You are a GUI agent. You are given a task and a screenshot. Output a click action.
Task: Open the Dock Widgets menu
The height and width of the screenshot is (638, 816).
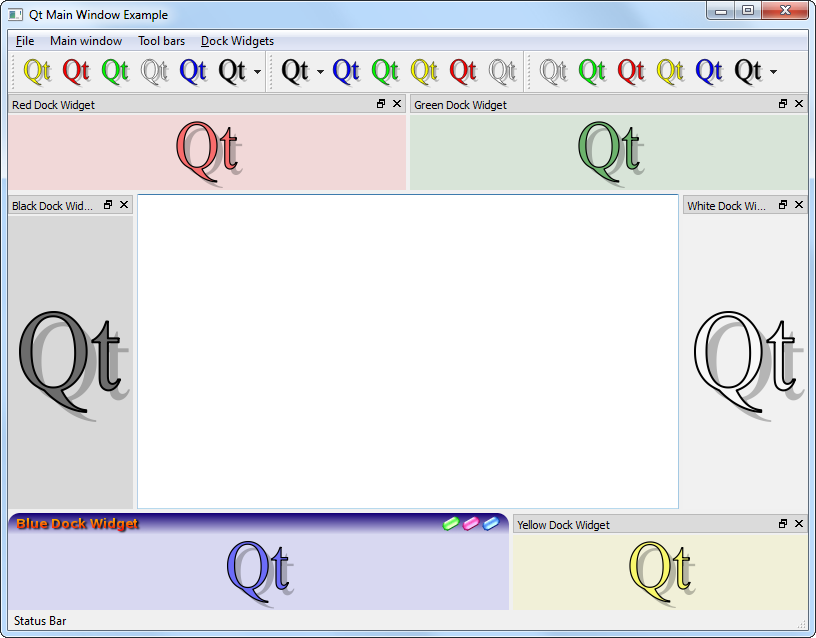click(x=237, y=41)
